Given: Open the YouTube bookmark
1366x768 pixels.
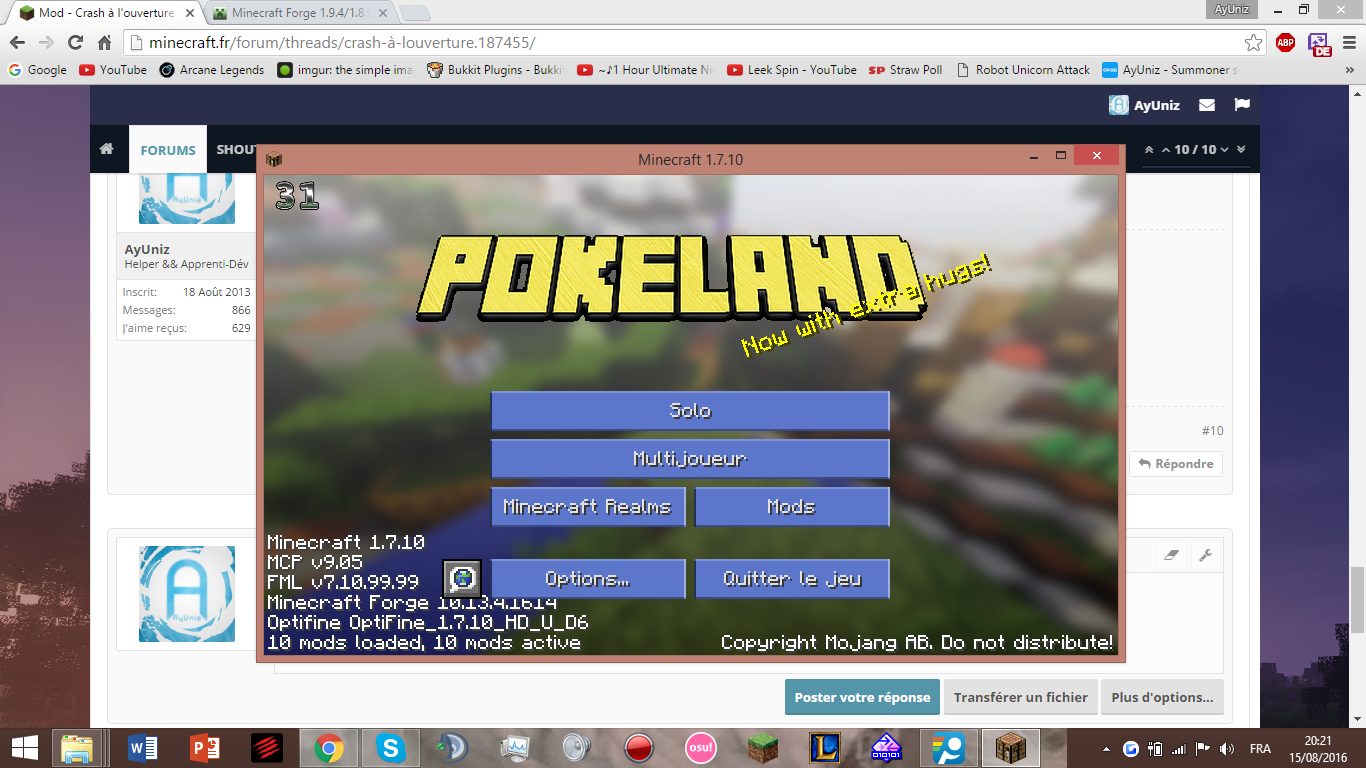Looking at the screenshot, I should click(113, 70).
